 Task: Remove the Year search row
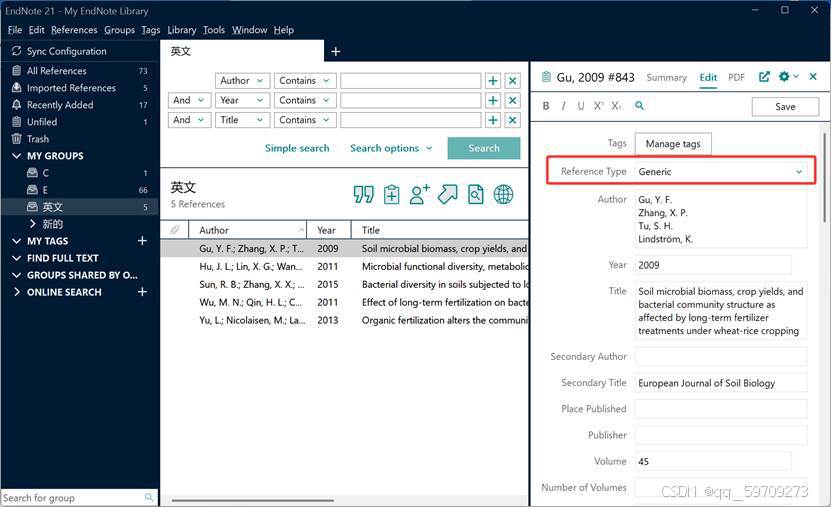coord(512,100)
